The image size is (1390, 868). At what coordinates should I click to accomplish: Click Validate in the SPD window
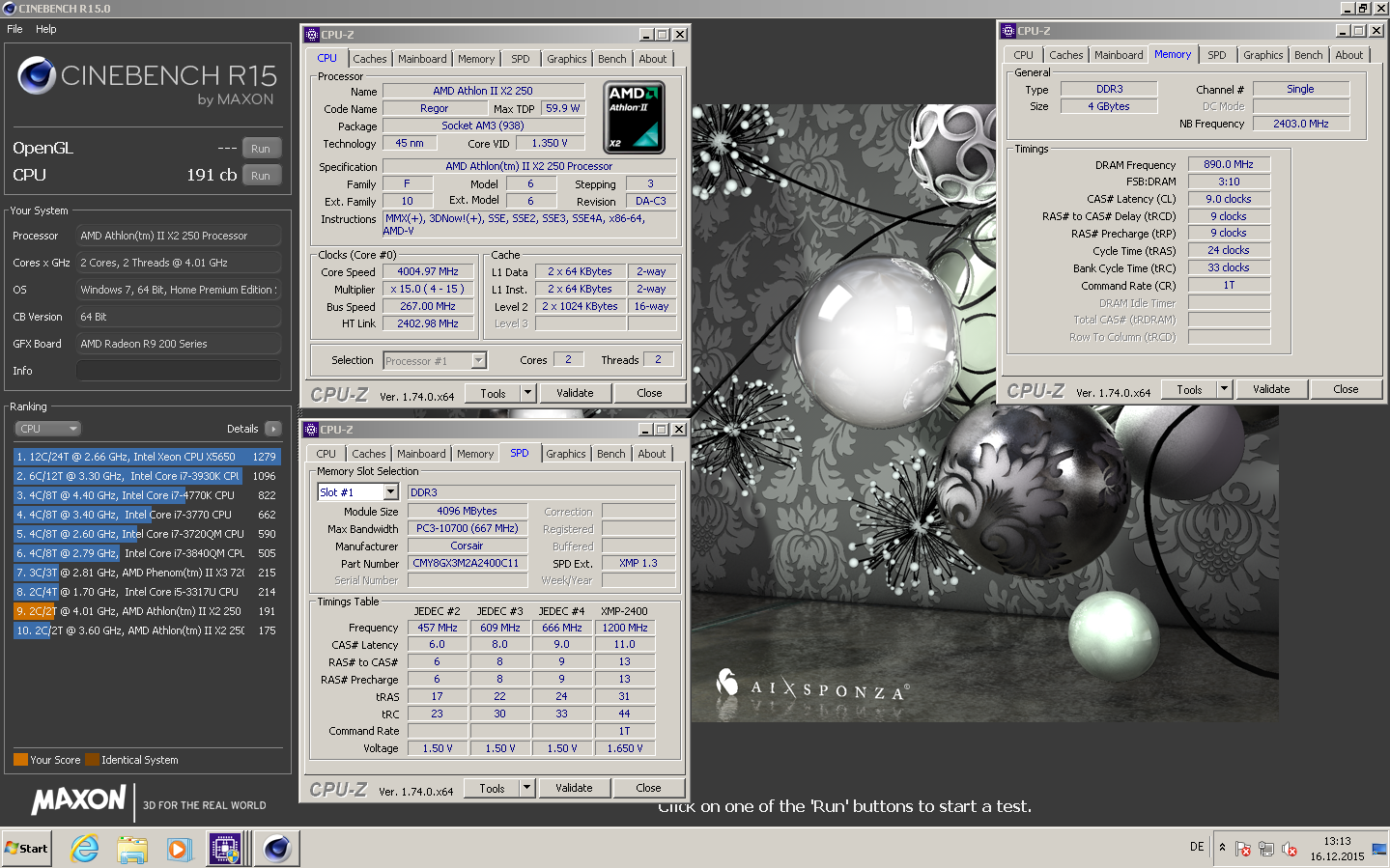click(x=574, y=788)
